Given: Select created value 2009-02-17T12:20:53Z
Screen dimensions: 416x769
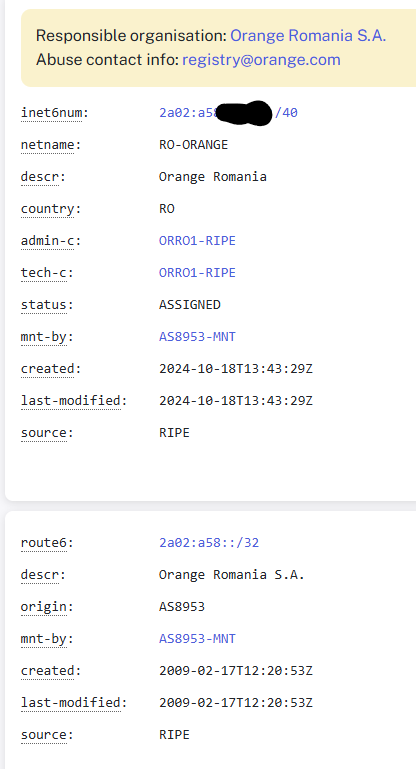Looking at the screenshot, I should [236, 671].
